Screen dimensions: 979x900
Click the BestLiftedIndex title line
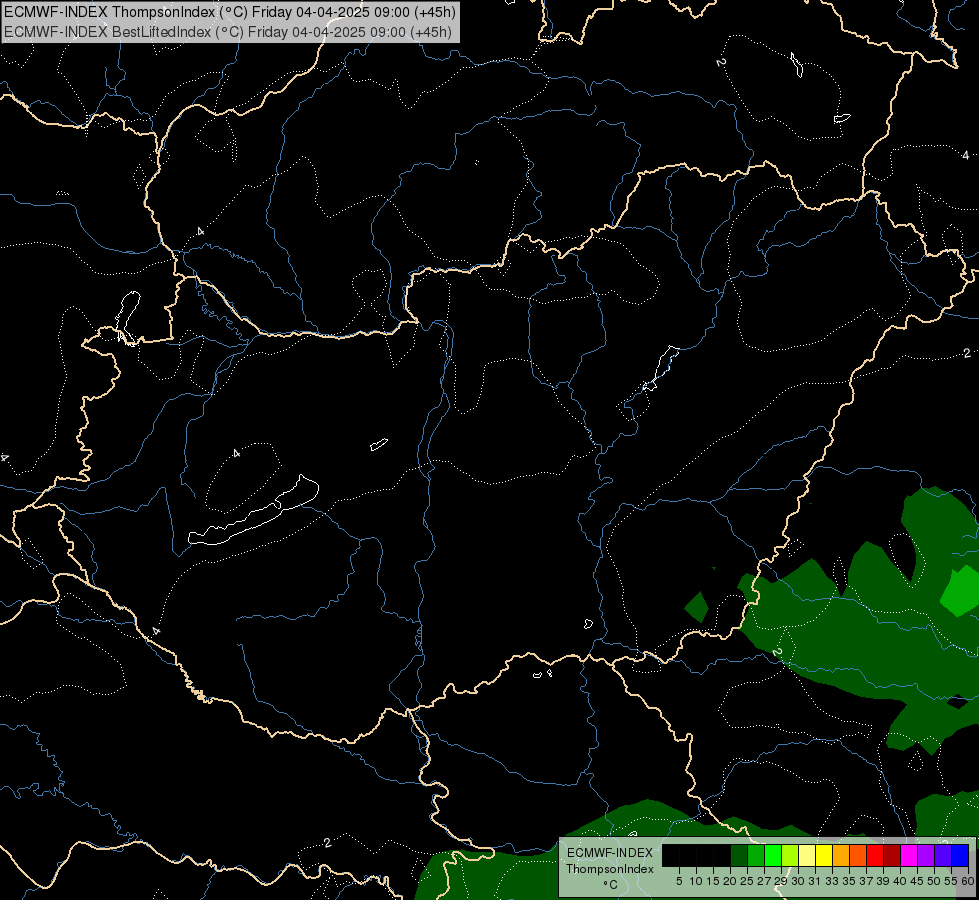(x=227, y=32)
